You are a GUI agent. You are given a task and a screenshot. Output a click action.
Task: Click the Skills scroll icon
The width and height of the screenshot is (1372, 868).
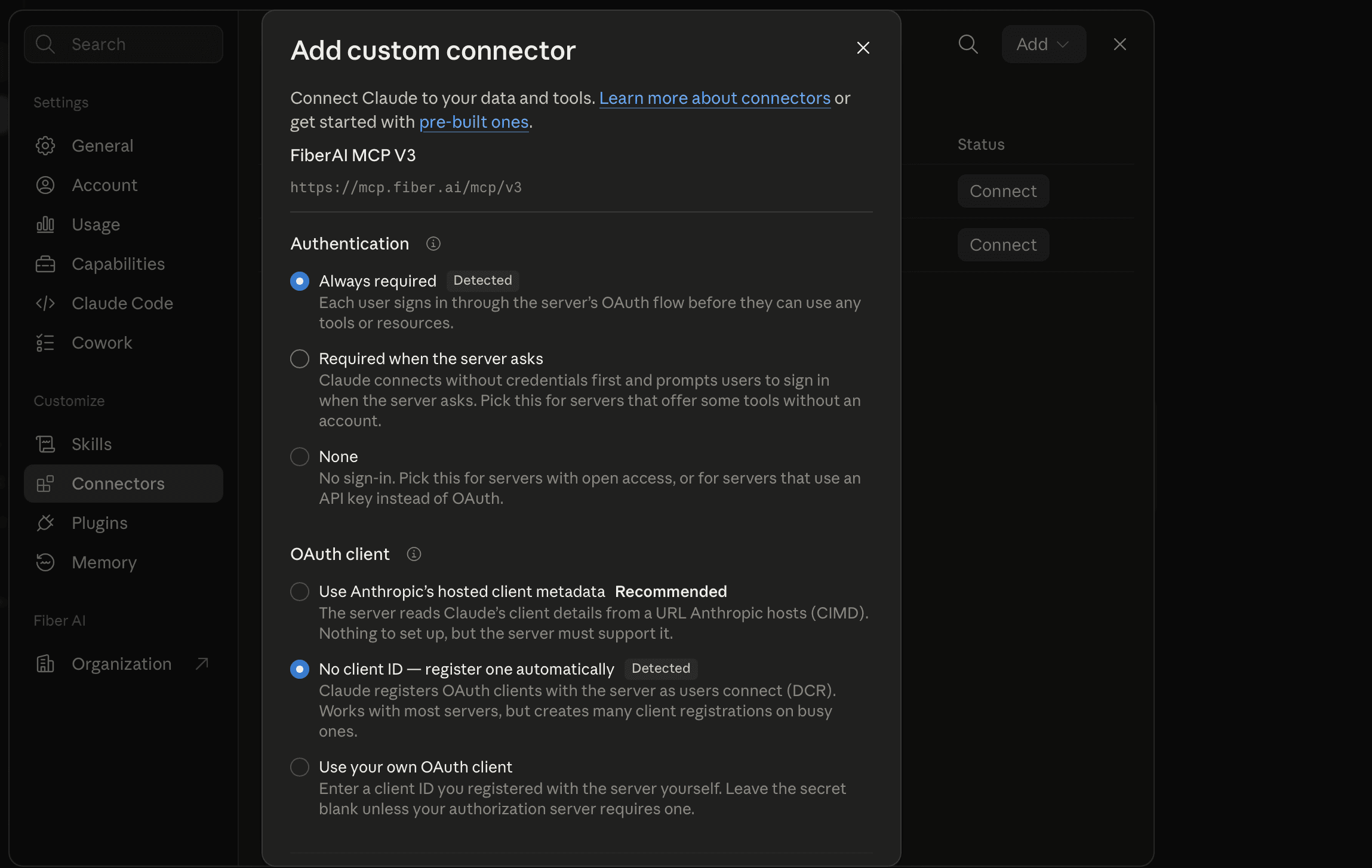(45, 444)
